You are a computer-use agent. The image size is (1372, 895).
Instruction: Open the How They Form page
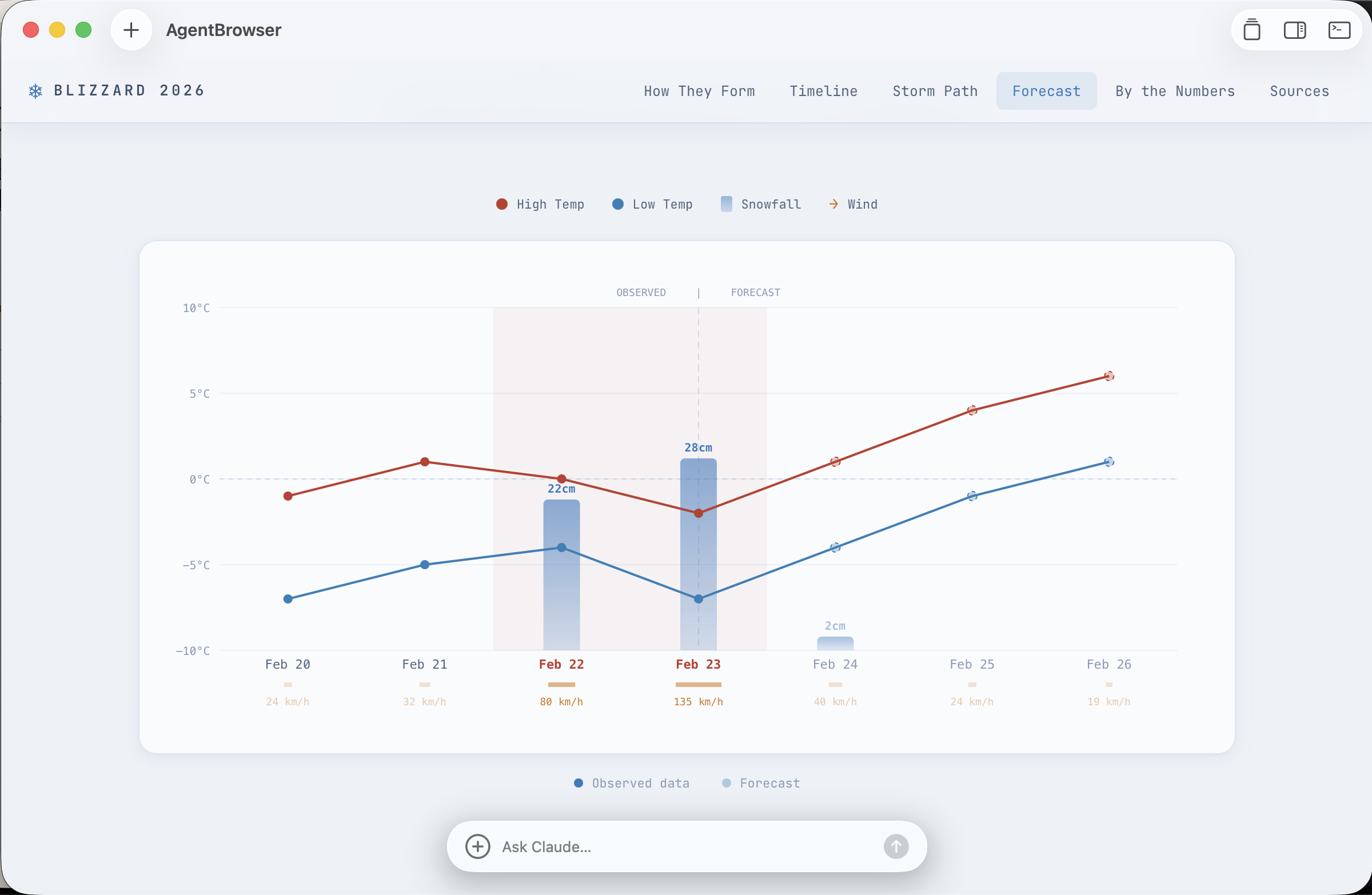coord(699,91)
